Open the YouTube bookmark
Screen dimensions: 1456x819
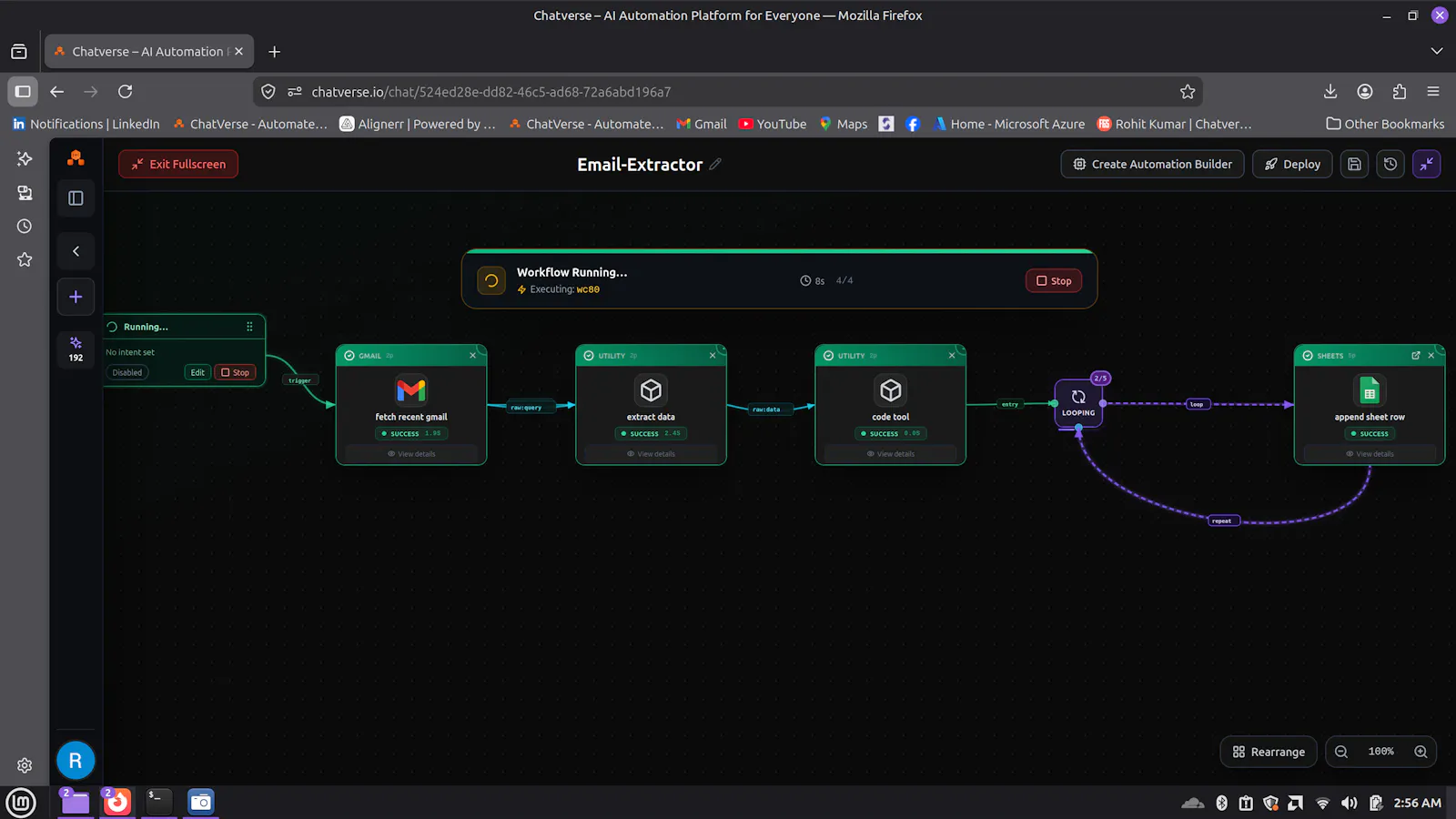pyautogui.click(x=773, y=124)
